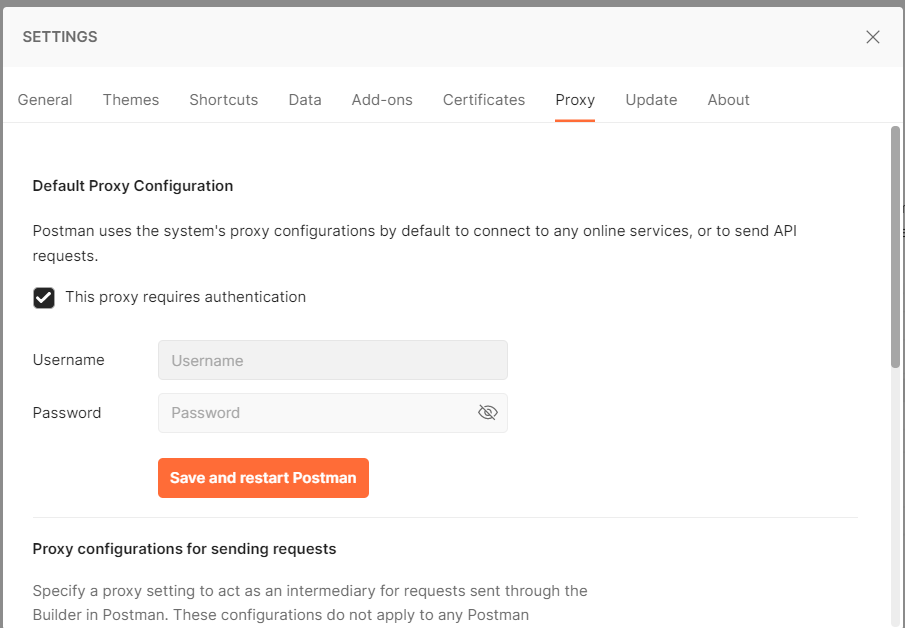The width and height of the screenshot is (905, 628).
Task: Click 'Proxy configurations for sending requests' heading
Action: pos(184,548)
